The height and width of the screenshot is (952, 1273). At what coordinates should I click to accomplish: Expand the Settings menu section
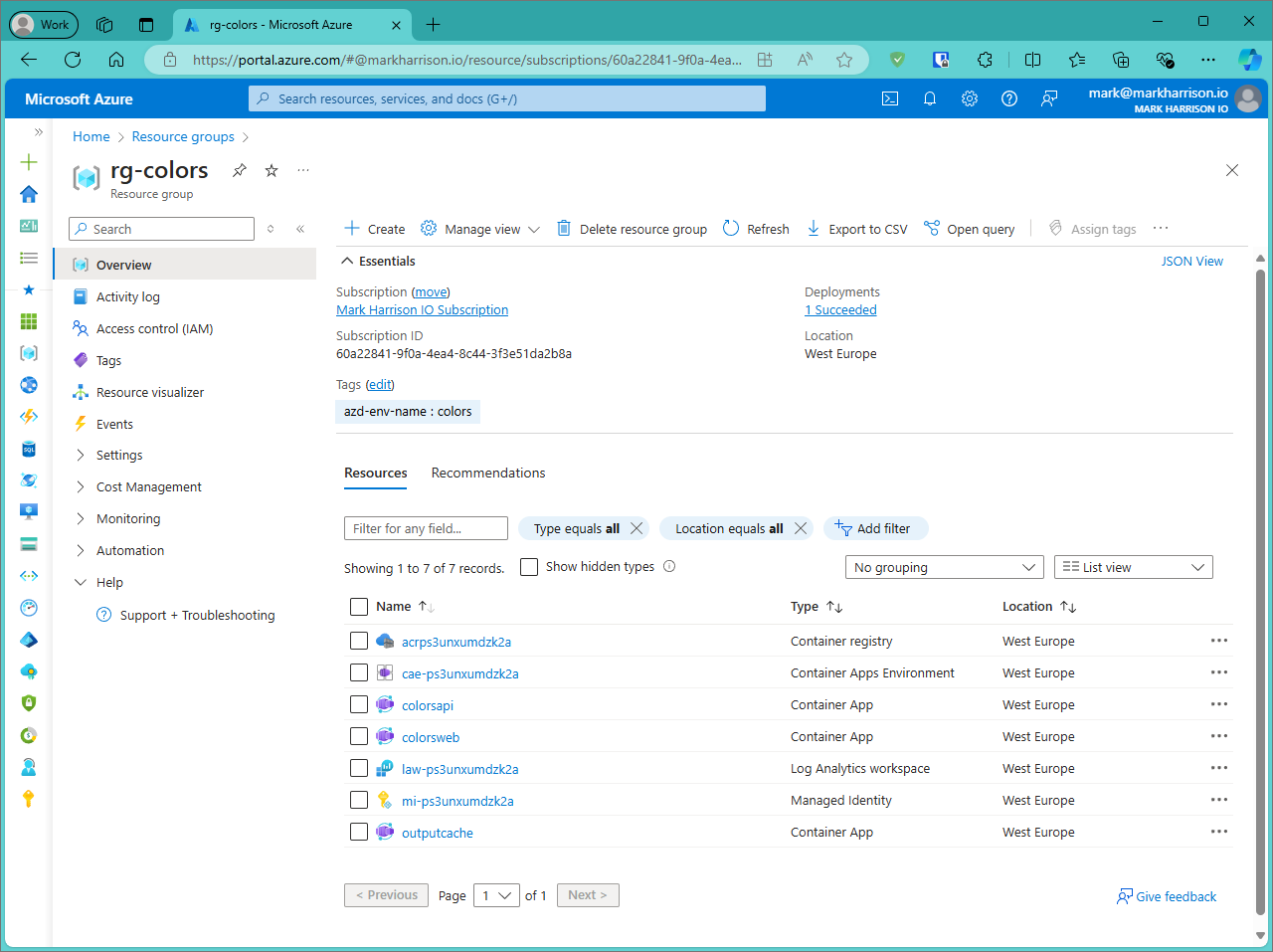point(119,455)
